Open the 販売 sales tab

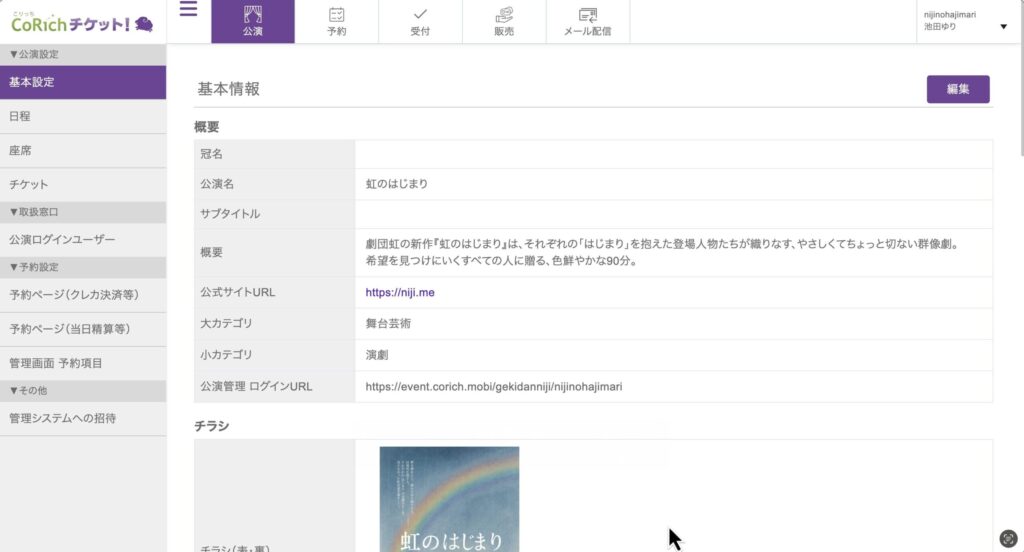tap(504, 21)
